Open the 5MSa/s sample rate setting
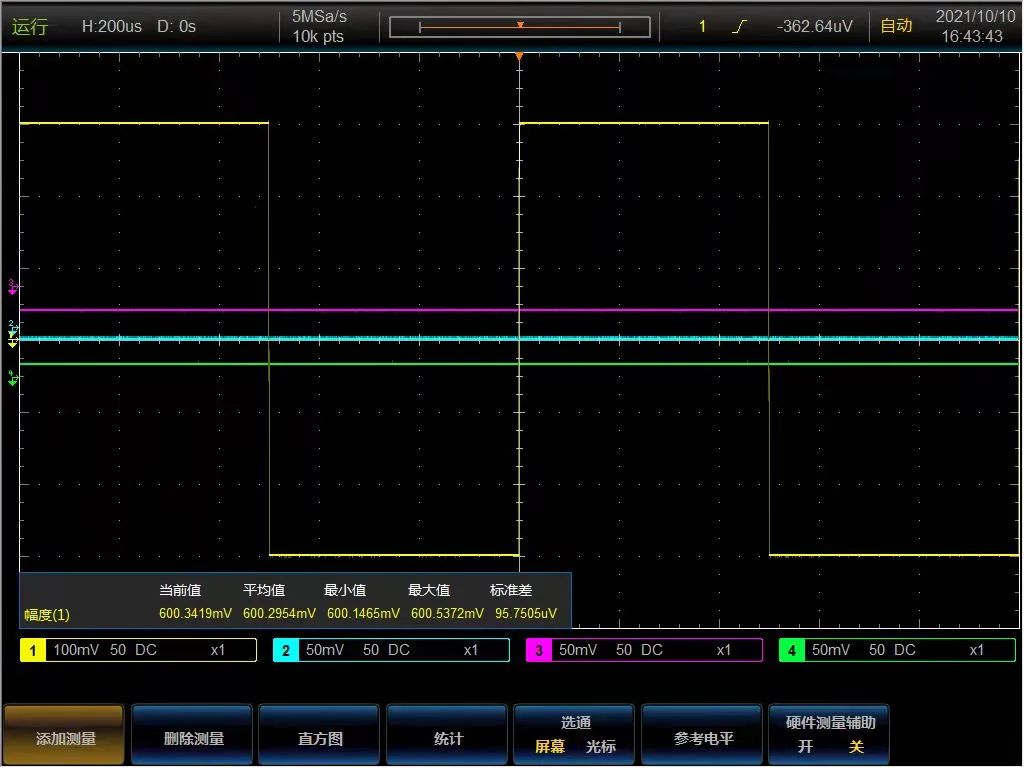Image resolution: width=1024 pixels, height=768 pixels. pos(320,17)
